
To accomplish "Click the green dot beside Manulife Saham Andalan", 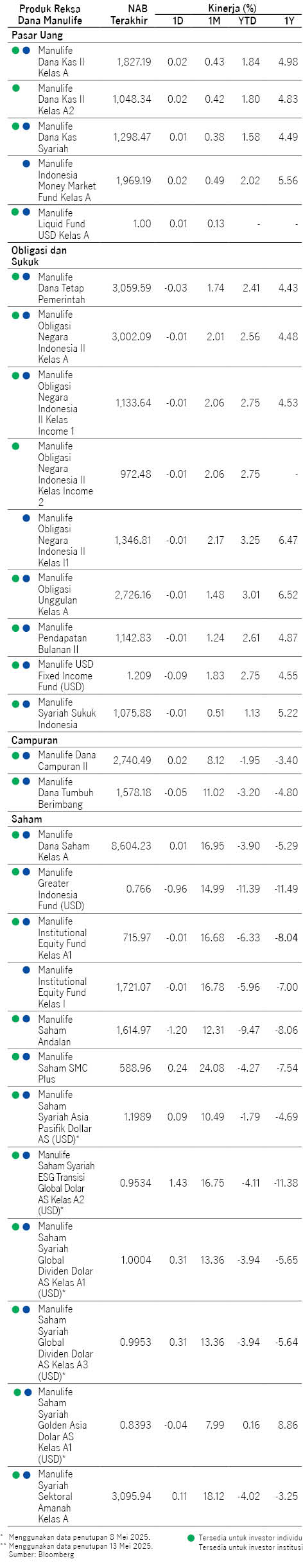I will [x=16, y=1018].
